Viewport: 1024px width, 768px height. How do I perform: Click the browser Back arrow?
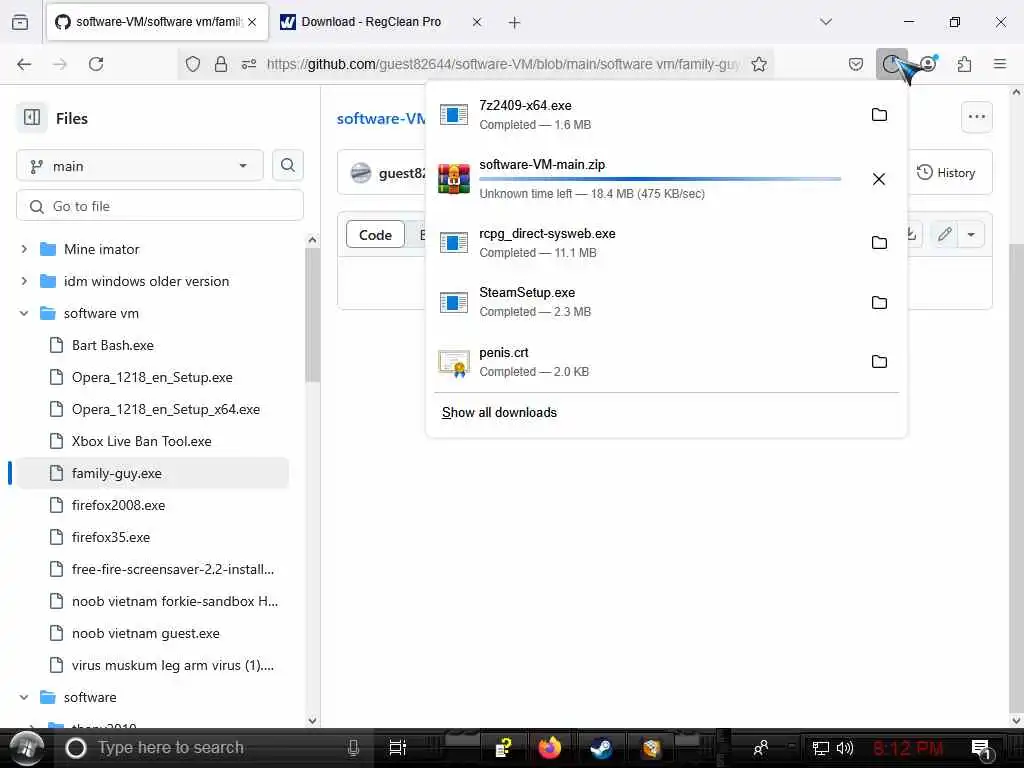pyautogui.click(x=24, y=64)
